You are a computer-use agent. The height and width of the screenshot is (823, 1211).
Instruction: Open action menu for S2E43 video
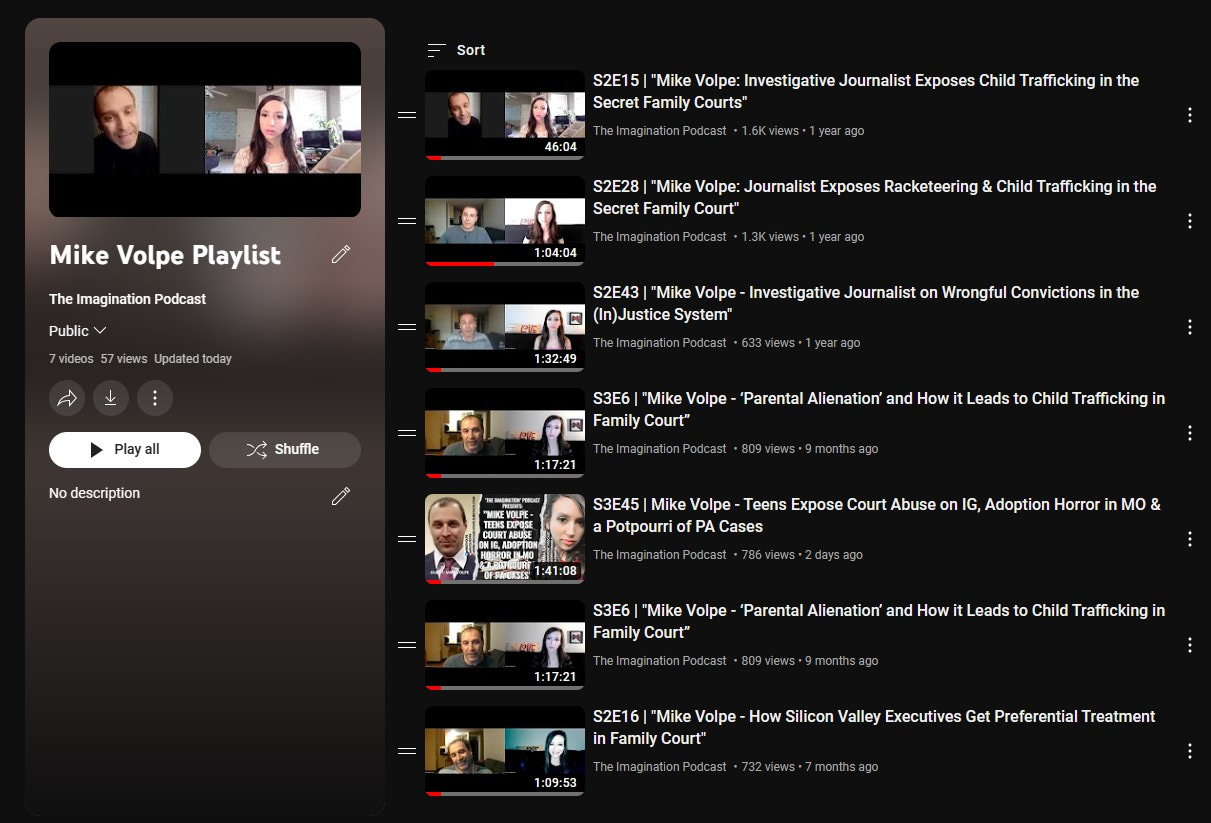(1190, 327)
